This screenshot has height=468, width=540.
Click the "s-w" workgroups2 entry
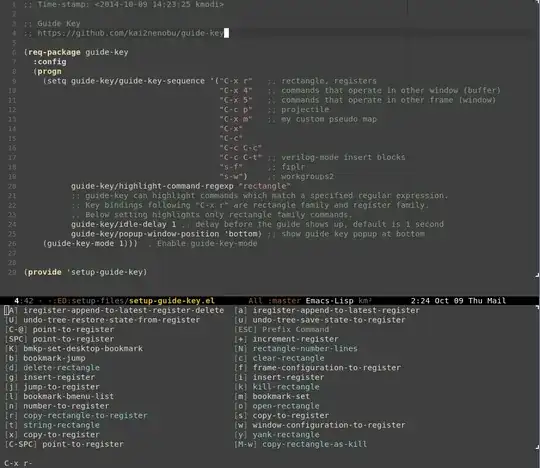point(233,177)
